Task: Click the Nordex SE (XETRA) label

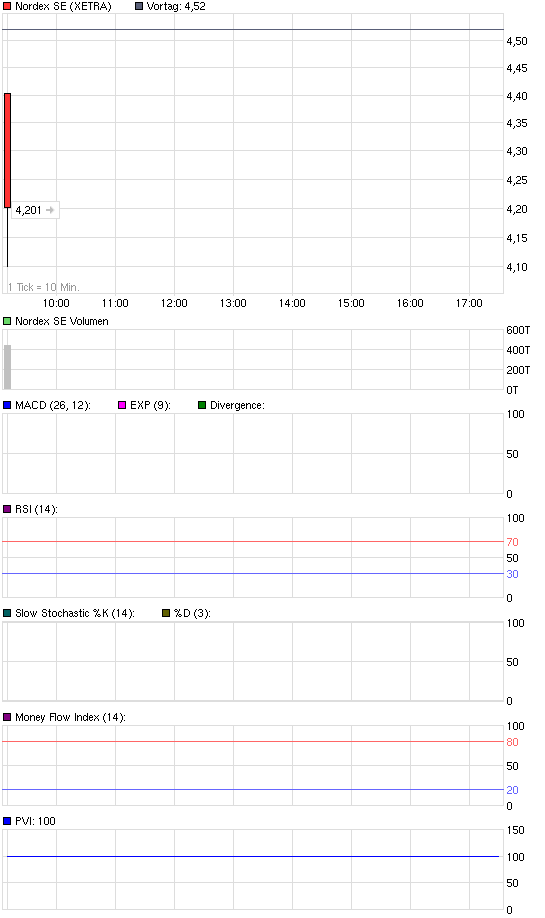Action: [63, 6]
